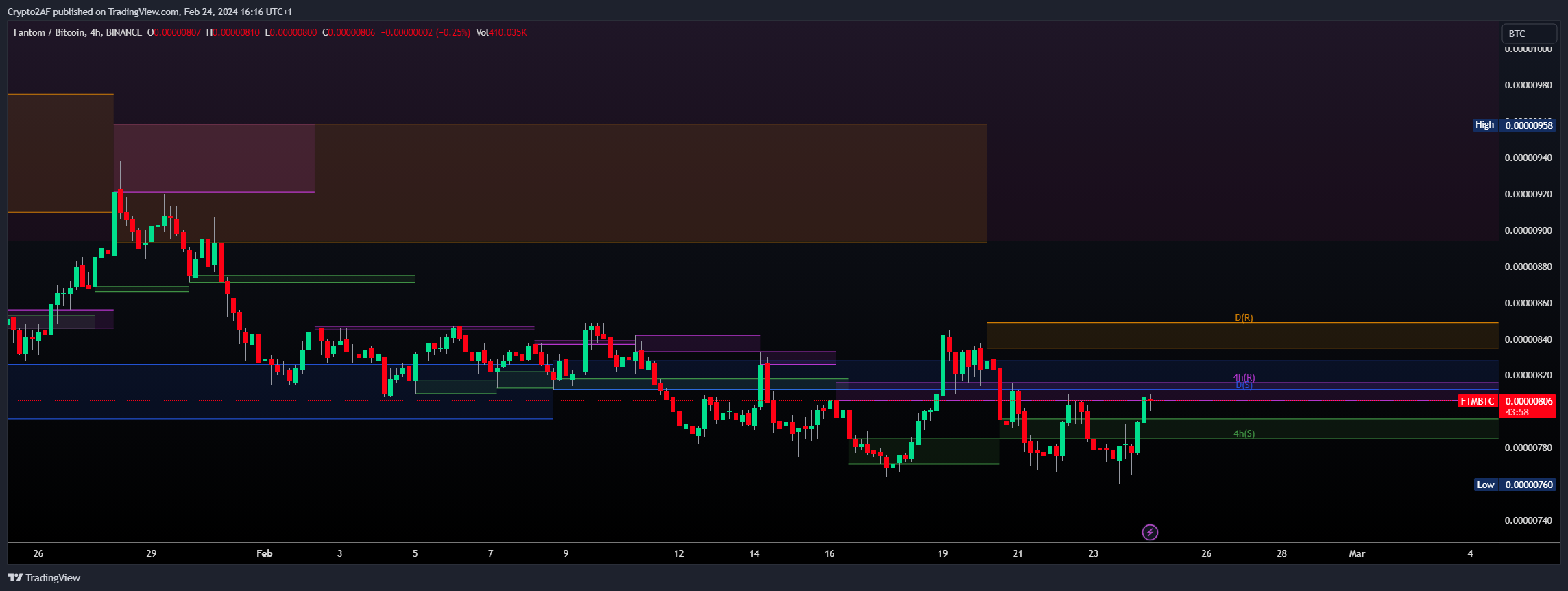The width and height of the screenshot is (1568, 591).
Task: Click the 0.00000980 price axis label
Action: click(1527, 85)
